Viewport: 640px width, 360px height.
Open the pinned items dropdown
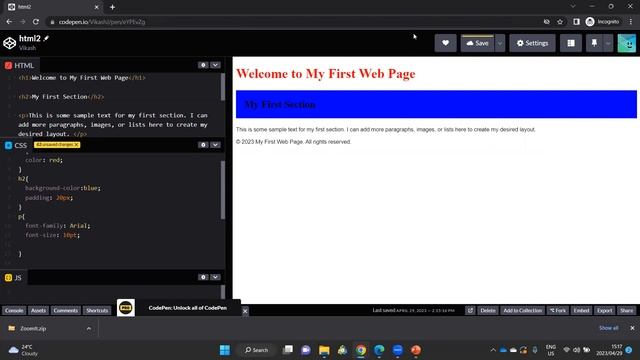click(608, 43)
